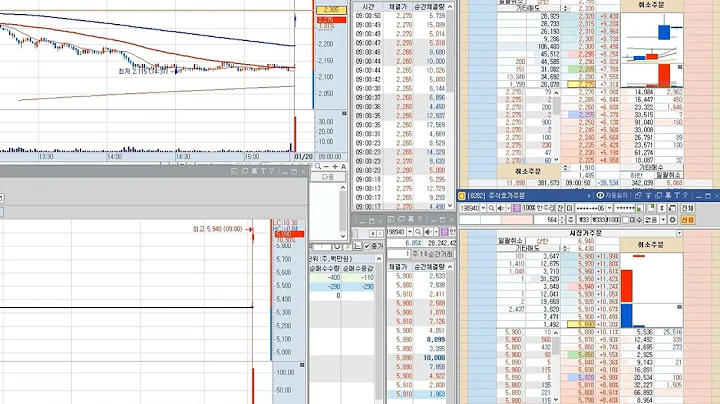Click the up-down arrows icon in order toolbar
Image resolution: width=720 pixels, height=404 pixels.
point(661,208)
